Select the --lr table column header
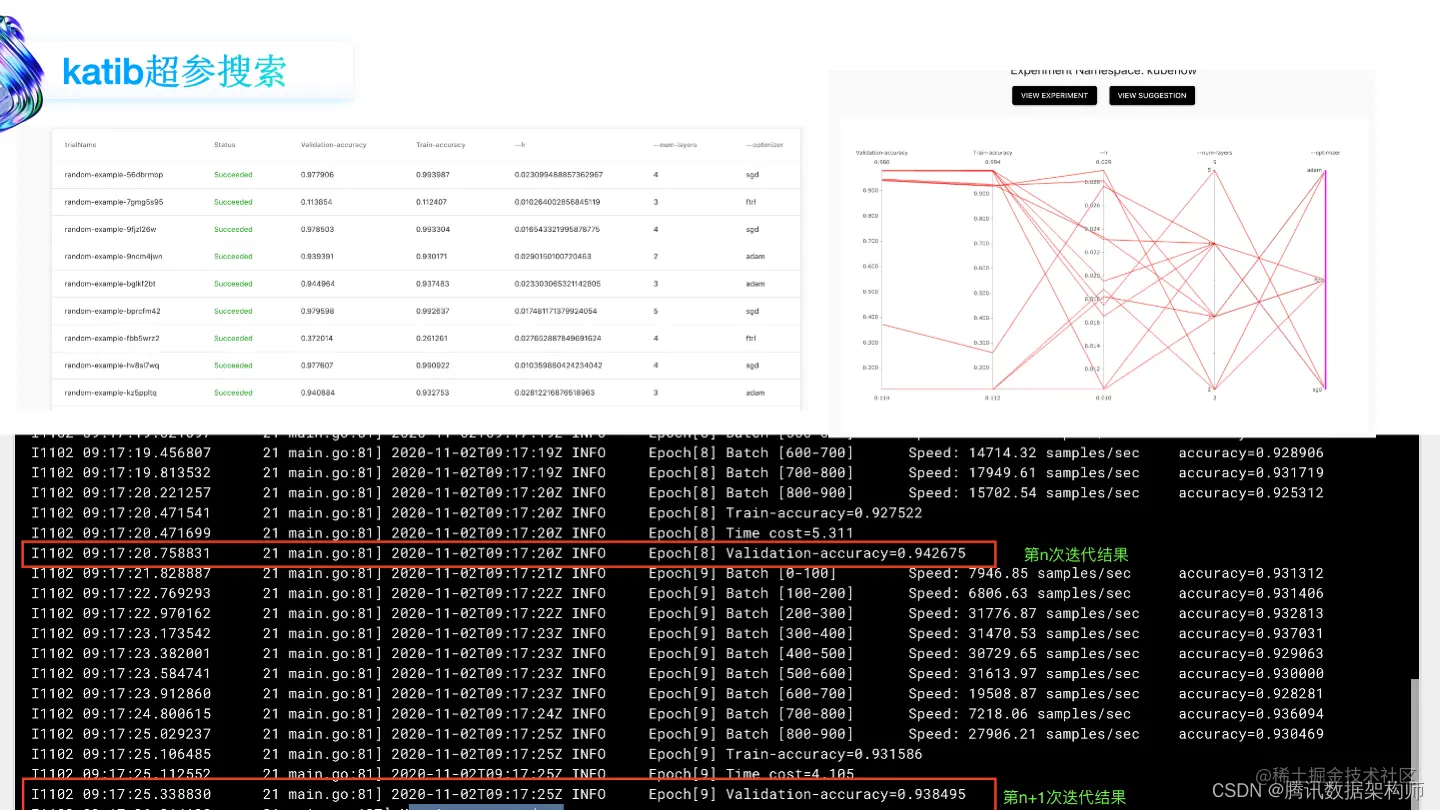 [520, 145]
